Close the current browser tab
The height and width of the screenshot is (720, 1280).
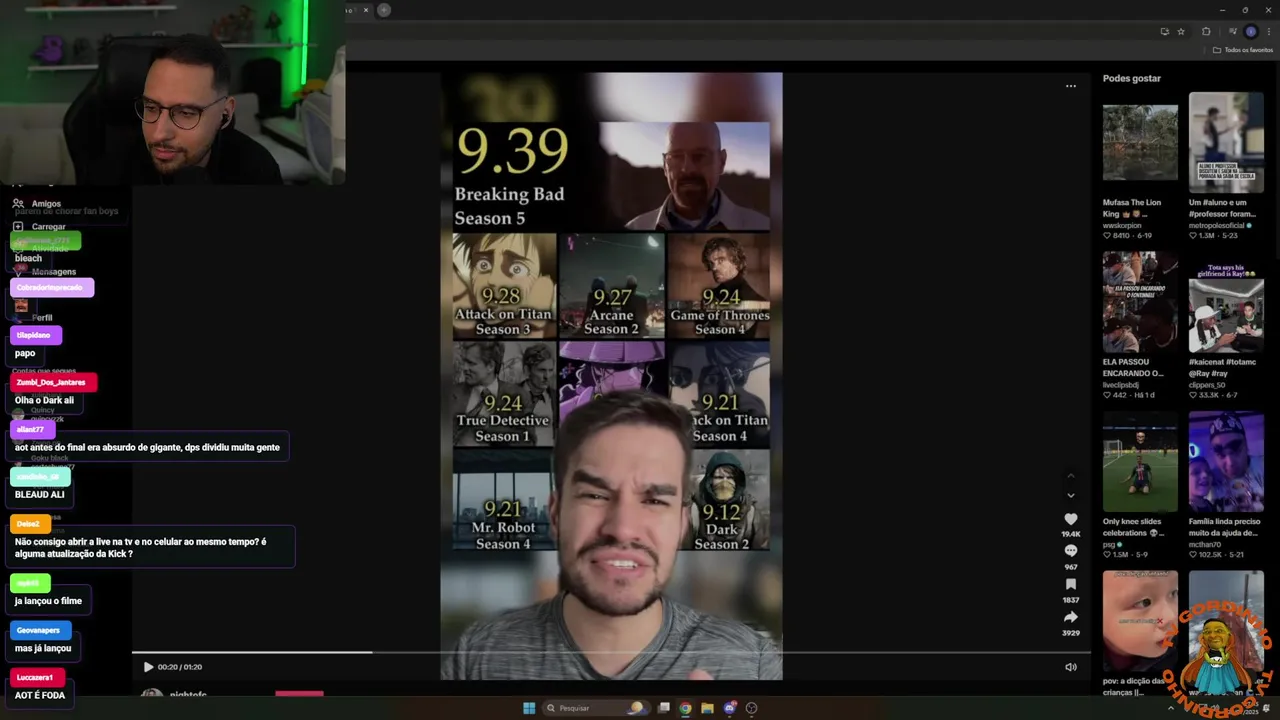click(365, 10)
